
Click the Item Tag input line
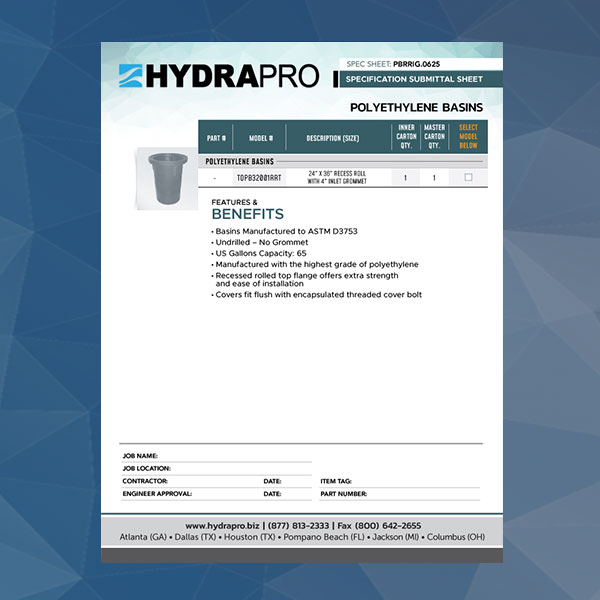400,481
